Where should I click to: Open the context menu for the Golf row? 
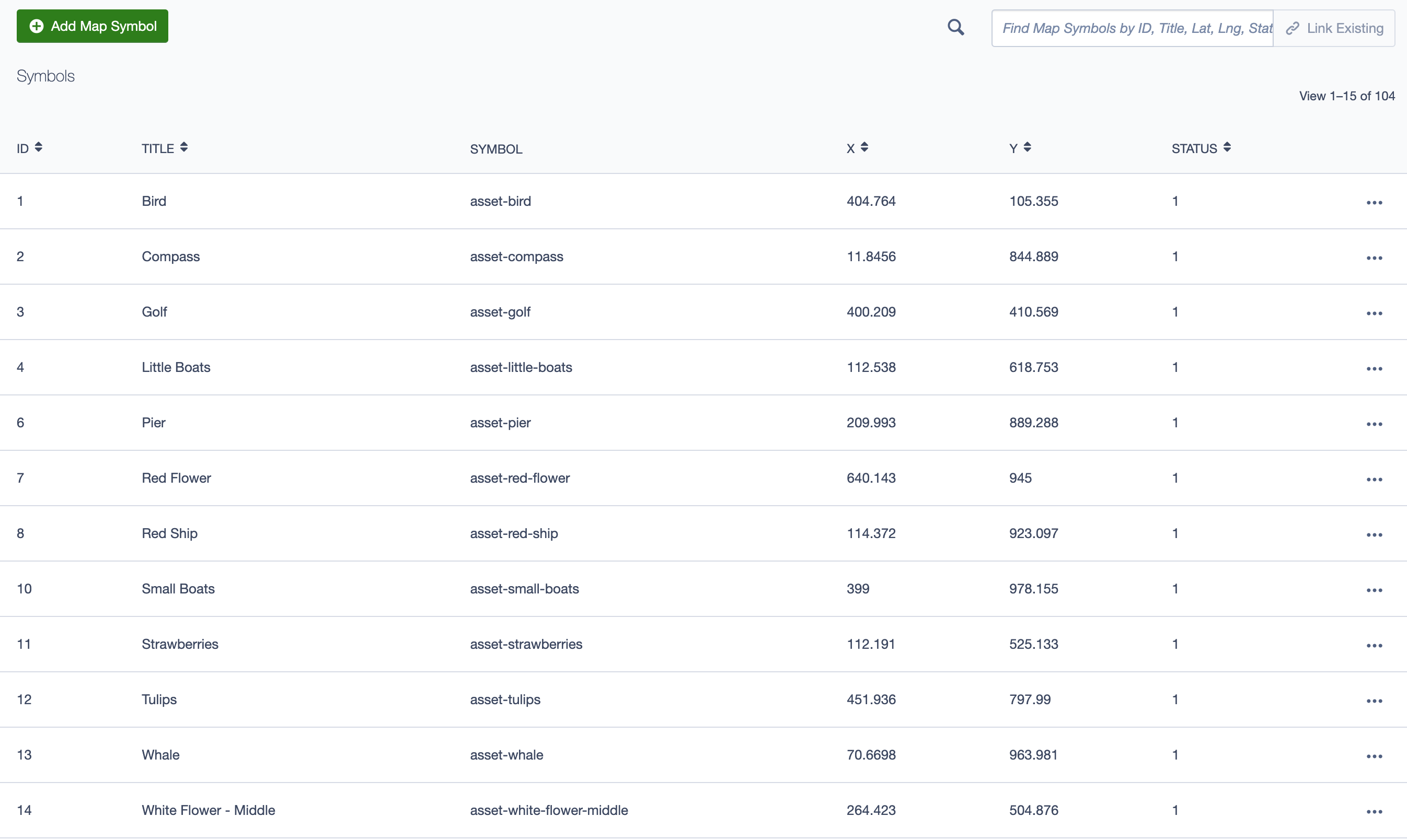1375,313
